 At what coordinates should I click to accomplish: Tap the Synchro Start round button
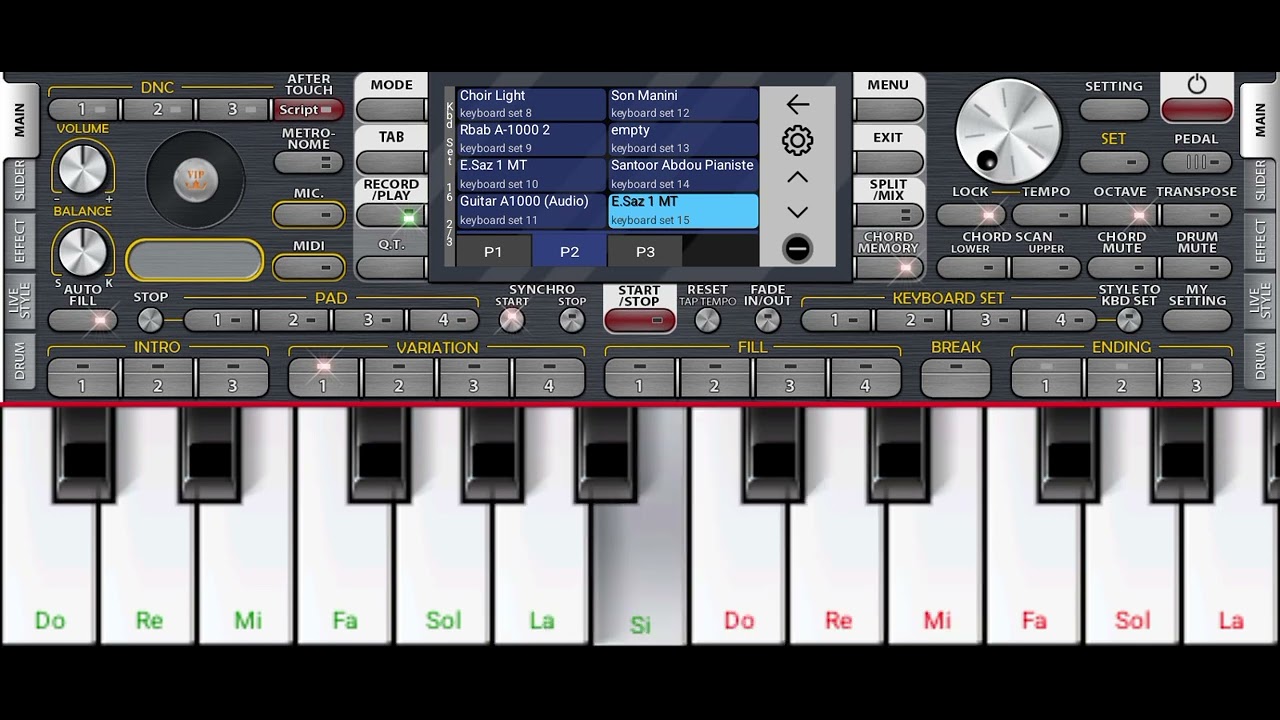(x=511, y=320)
